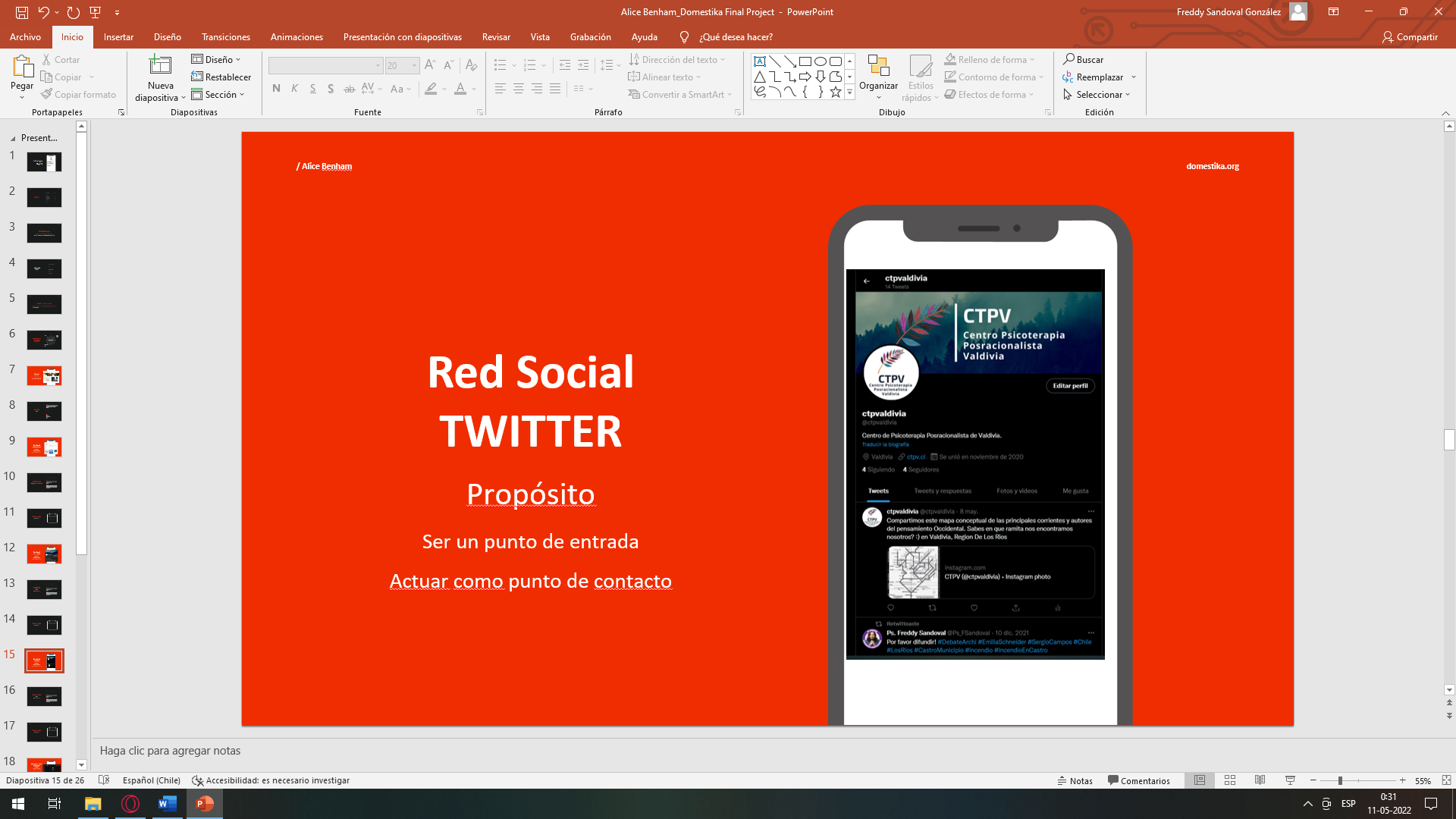1456x819 pixels.
Task: Open Word from the taskbar
Action: coord(167,804)
